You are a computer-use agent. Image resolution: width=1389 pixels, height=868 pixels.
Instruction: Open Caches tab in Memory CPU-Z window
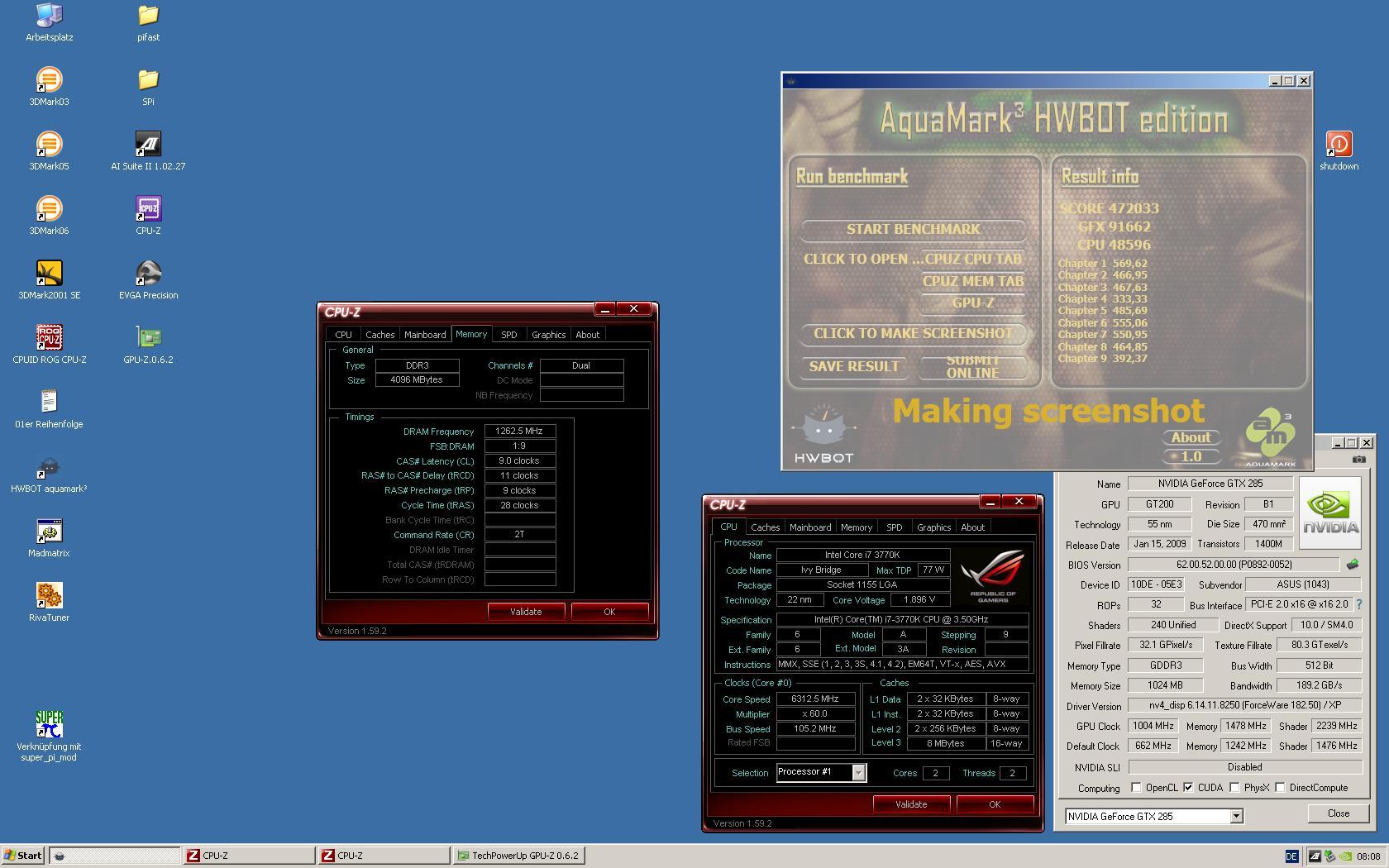[380, 335]
